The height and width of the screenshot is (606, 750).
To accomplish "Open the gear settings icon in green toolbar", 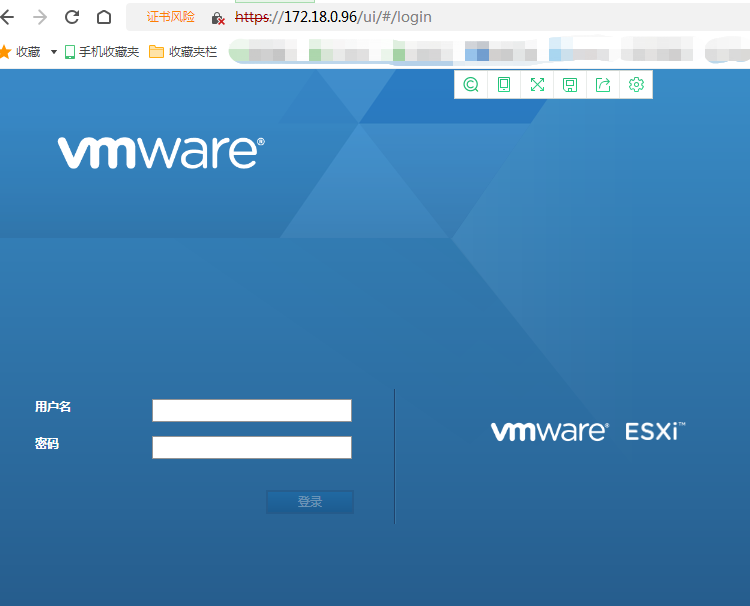I will [636, 85].
